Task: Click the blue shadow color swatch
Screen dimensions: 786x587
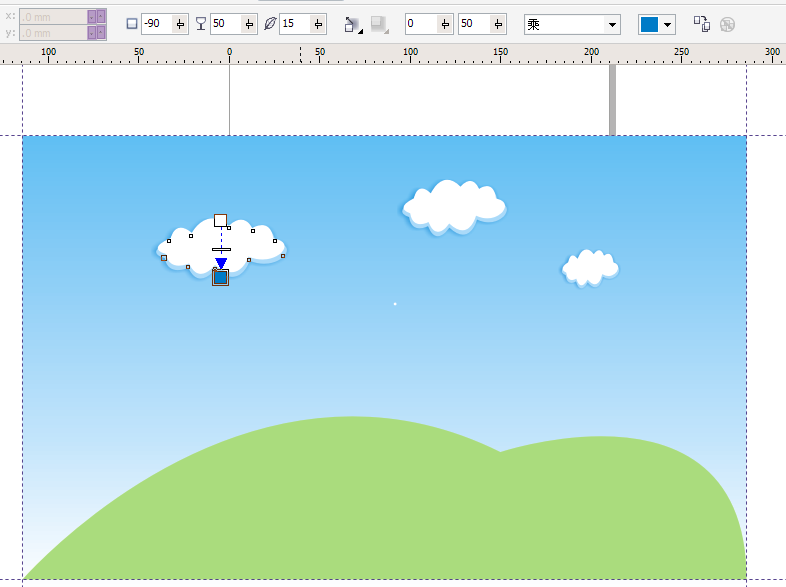Action: tap(649, 24)
